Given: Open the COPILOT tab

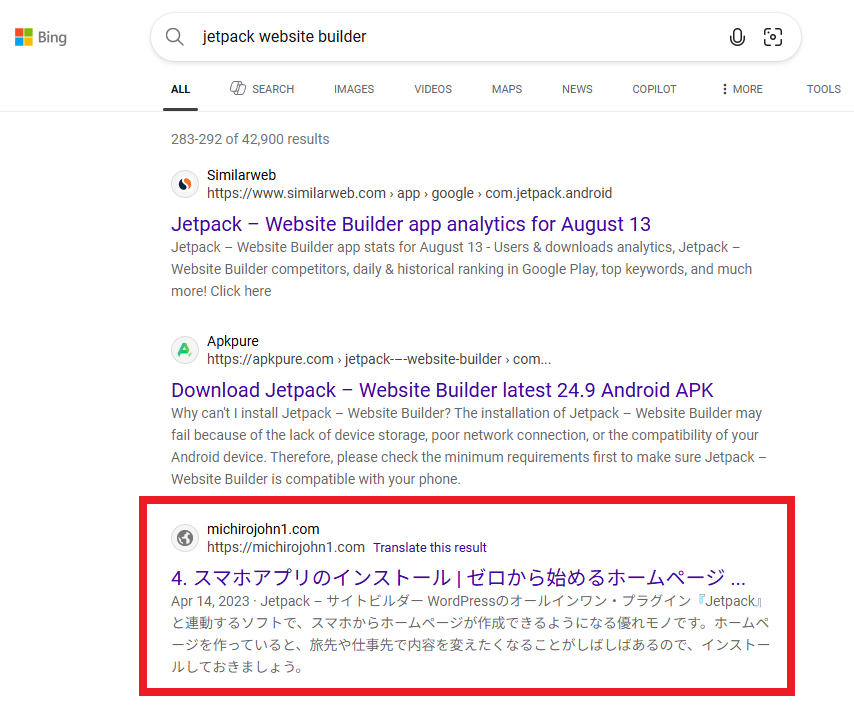Looking at the screenshot, I should pyautogui.click(x=654, y=89).
